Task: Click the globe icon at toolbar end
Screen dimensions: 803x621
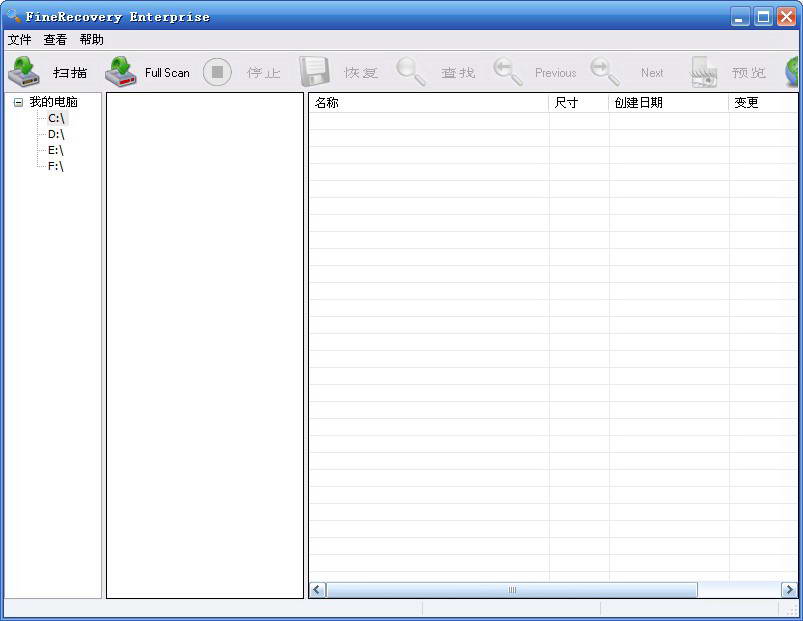Action: point(794,72)
